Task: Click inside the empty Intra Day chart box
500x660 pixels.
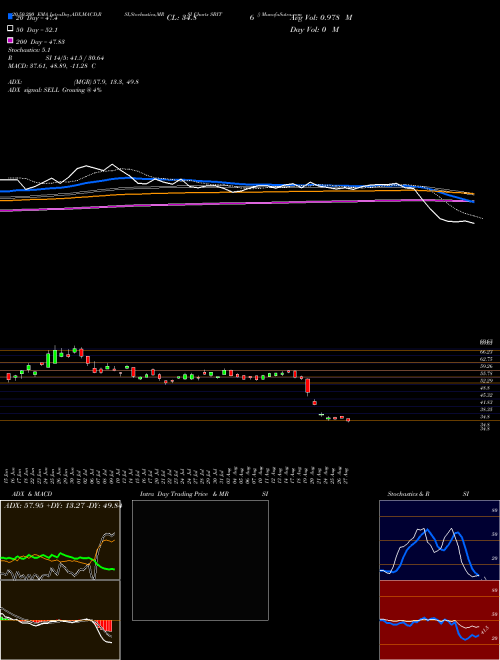Action: [x=200, y=560]
